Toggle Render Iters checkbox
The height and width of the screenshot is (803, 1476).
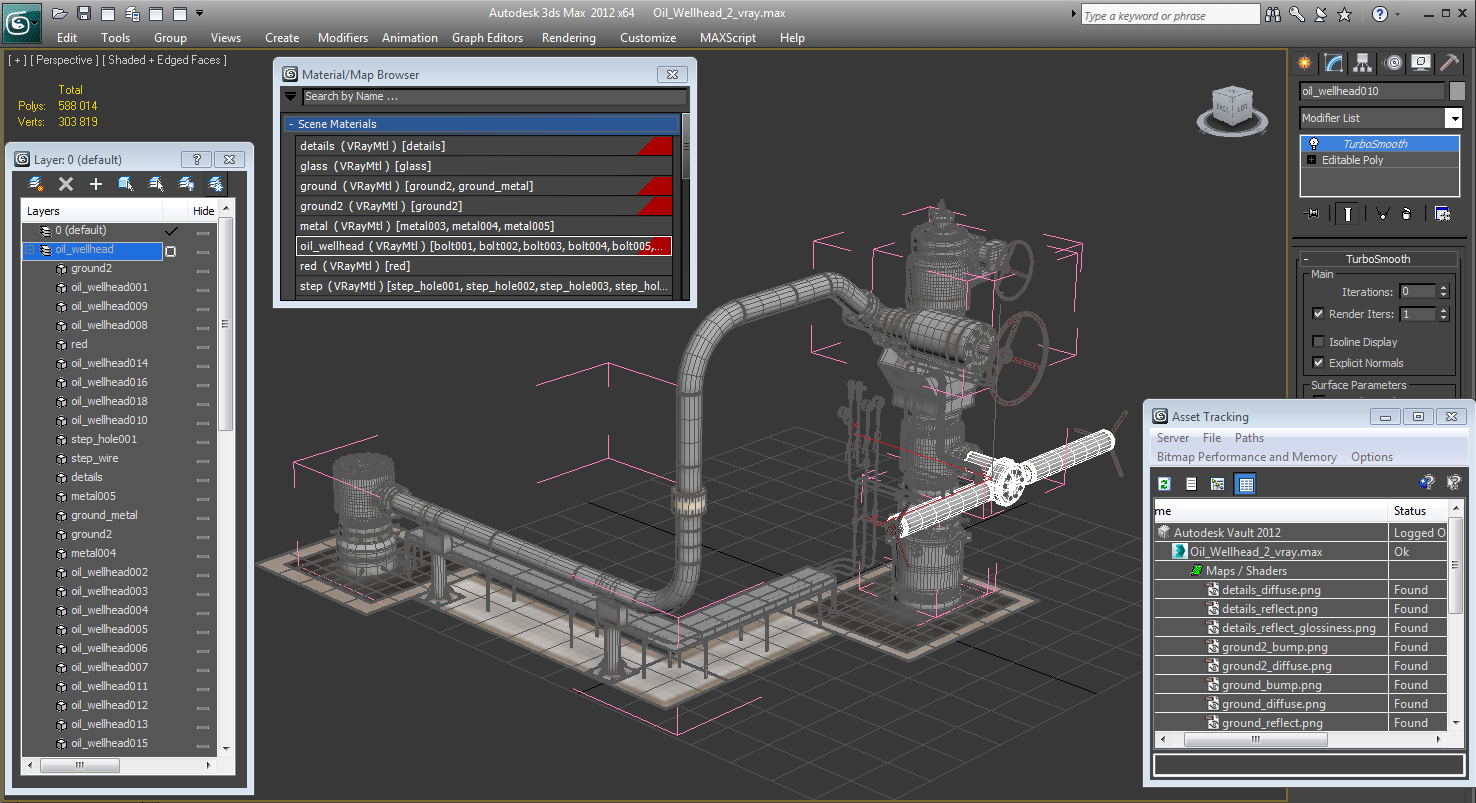[x=1318, y=314]
